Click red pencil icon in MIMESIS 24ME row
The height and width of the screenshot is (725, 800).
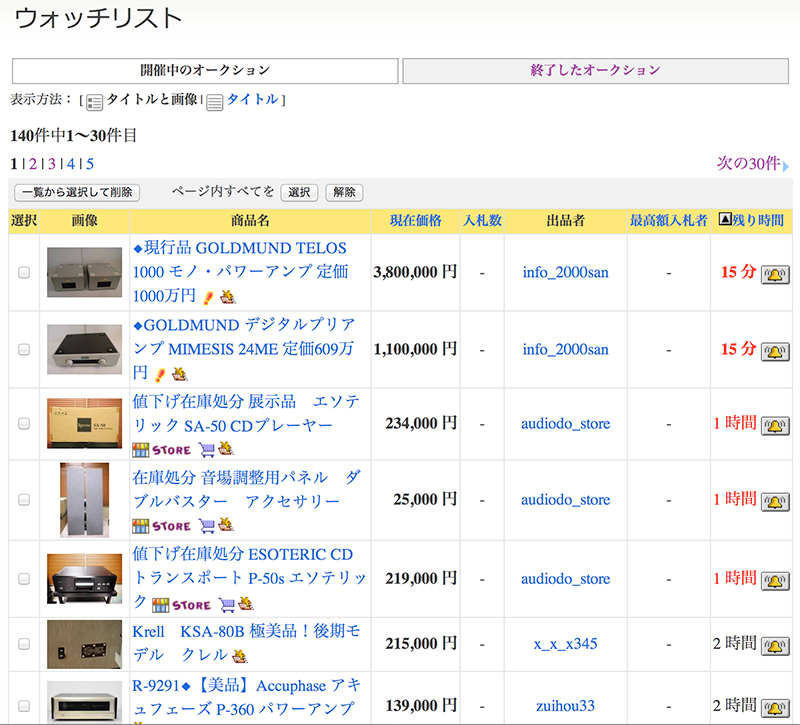point(160,374)
